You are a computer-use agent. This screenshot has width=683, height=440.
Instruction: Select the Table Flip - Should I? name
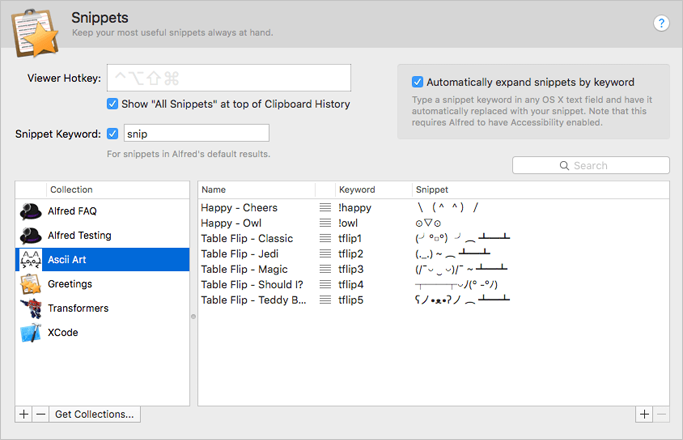click(x=252, y=284)
